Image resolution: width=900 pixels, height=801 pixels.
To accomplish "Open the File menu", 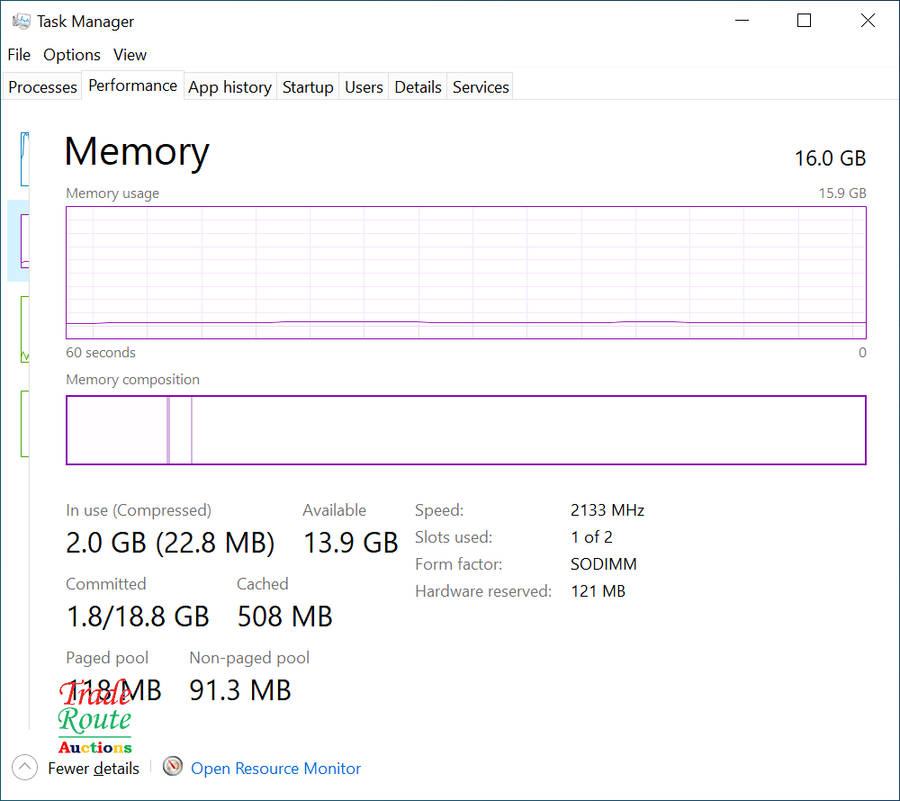I will pyautogui.click(x=19, y=55).
